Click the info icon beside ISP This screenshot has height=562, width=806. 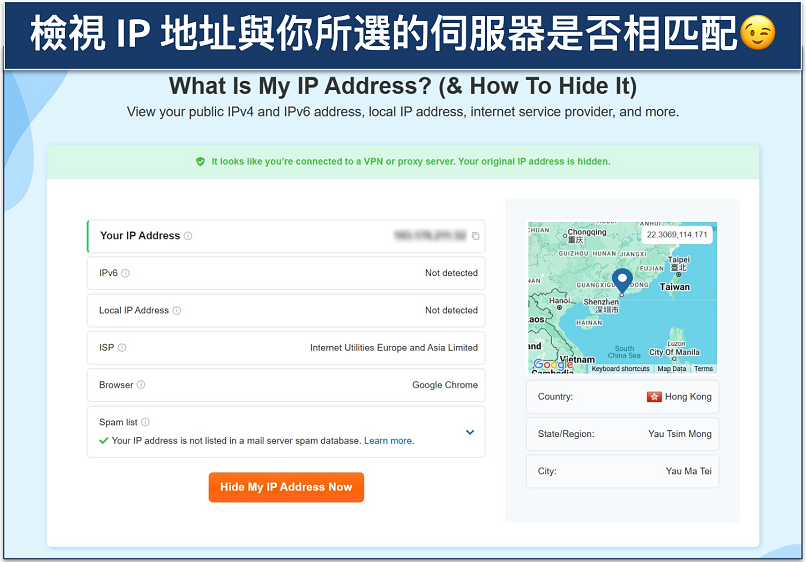[122, 348]
